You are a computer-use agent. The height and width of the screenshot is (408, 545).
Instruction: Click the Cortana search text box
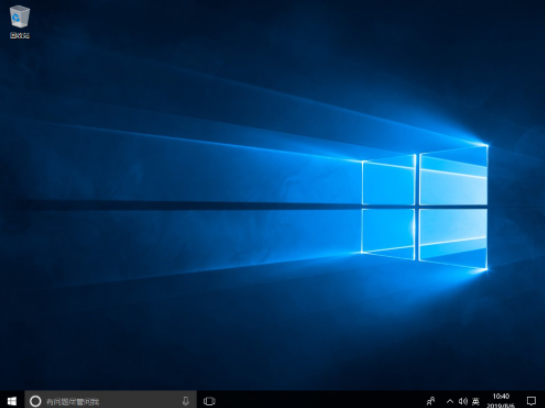(x=111, y=401)
